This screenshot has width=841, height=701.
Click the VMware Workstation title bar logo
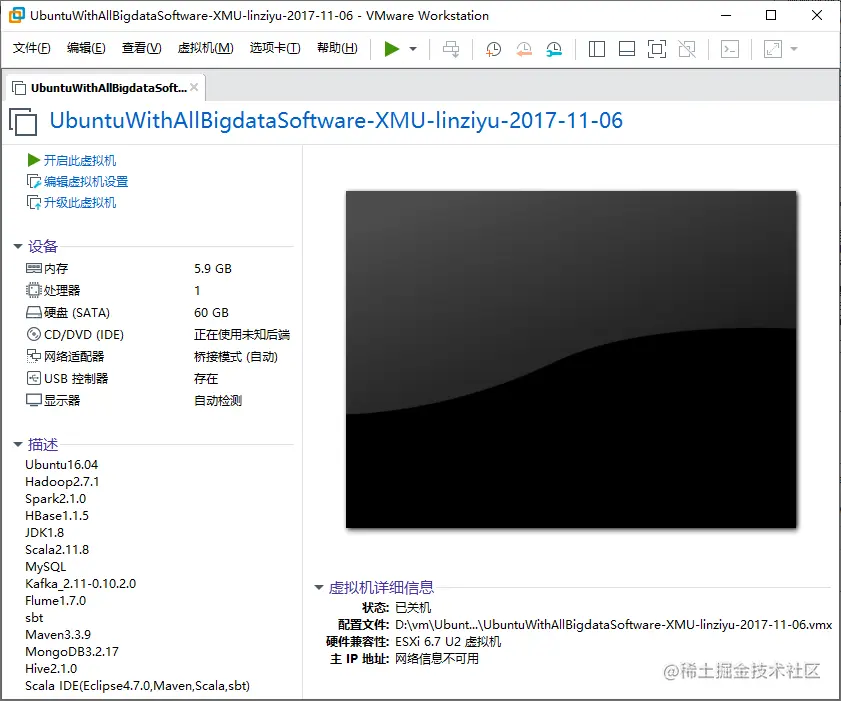(16, 15)
